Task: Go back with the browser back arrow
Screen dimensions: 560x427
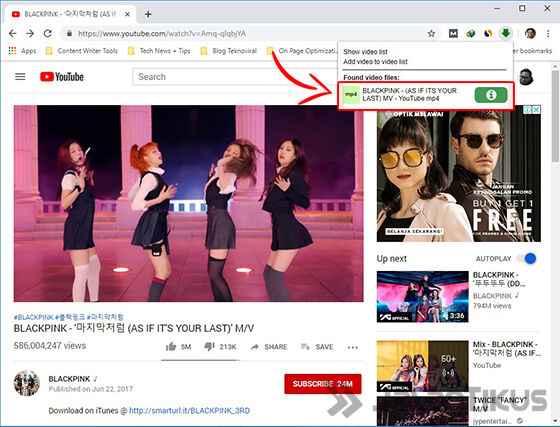Action: (x=12, y=34)
